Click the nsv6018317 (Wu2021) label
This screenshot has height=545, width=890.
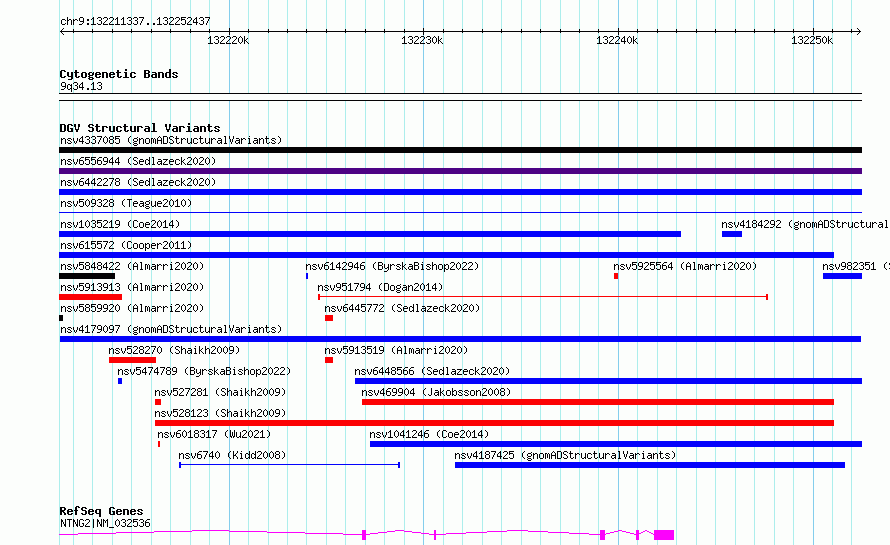click(214, 434)
